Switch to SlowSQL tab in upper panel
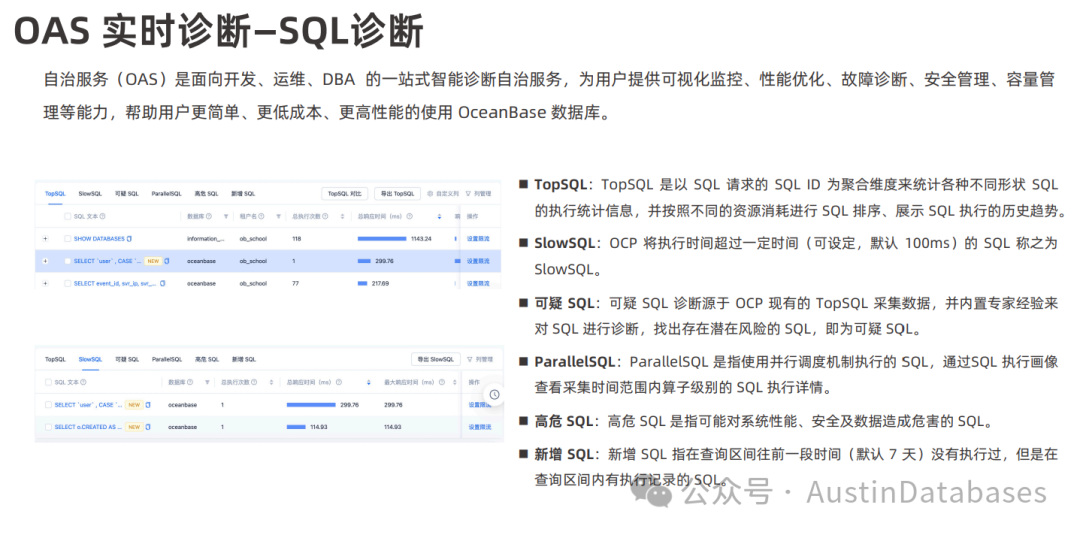 pos(90,193)
